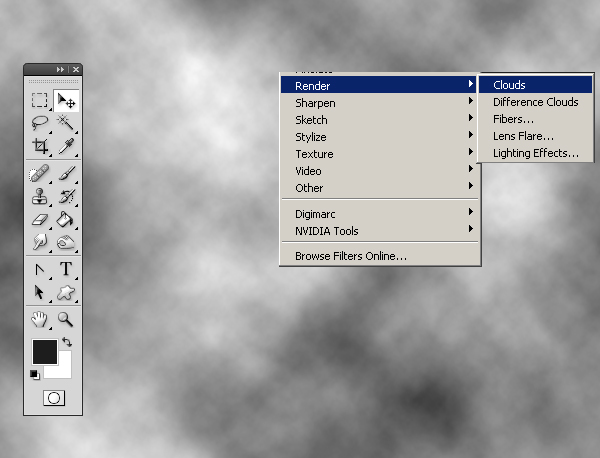600x458 pixels.
Task: Select the Move tool
Action: [x=66, y=101]
